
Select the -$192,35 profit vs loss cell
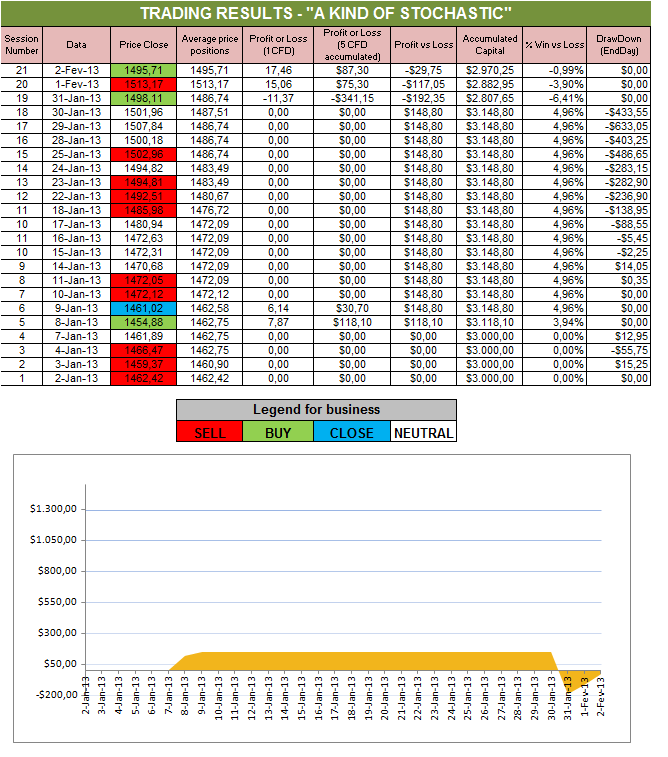[423, 98]
